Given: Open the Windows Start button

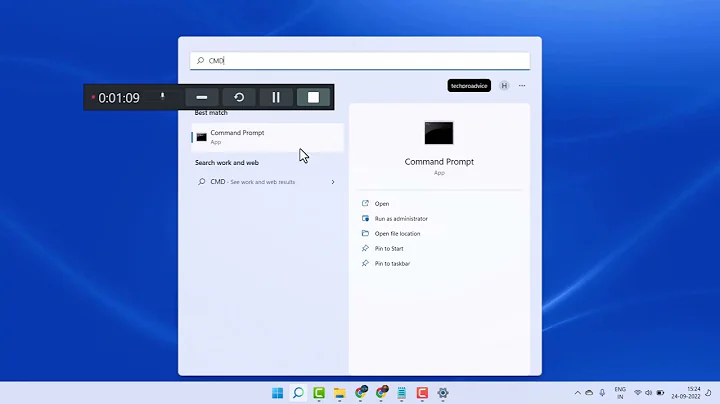Looking at the screenshot, I should [277, 393].
